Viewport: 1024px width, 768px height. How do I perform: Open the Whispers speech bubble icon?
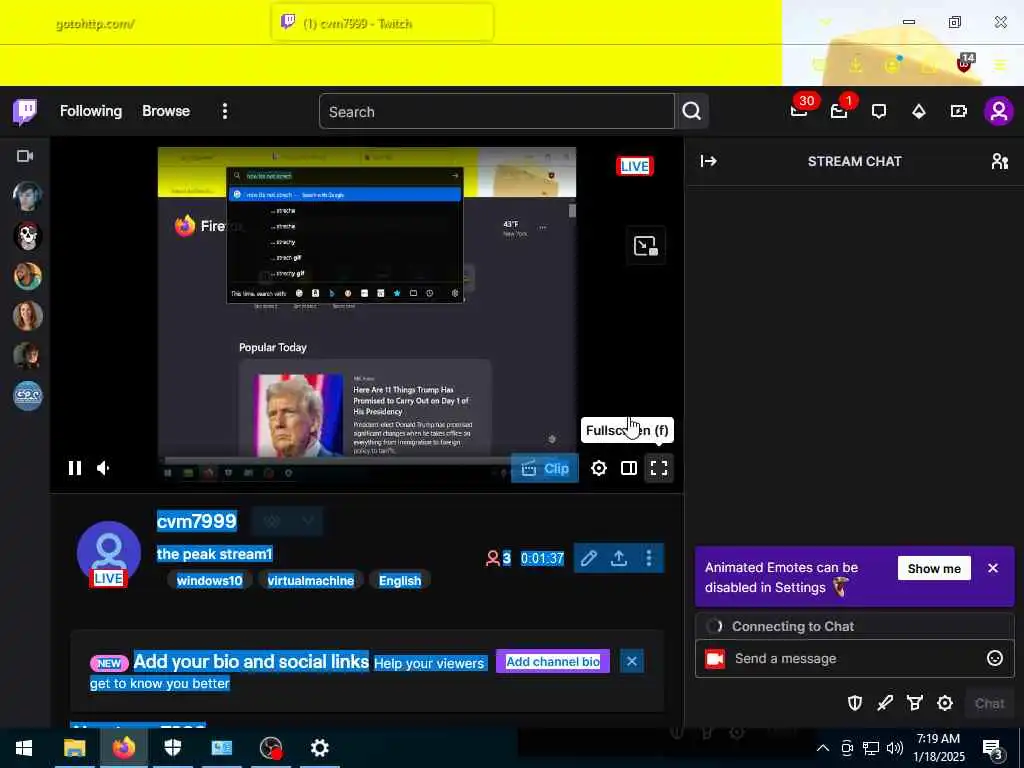[x=879, y=111]
